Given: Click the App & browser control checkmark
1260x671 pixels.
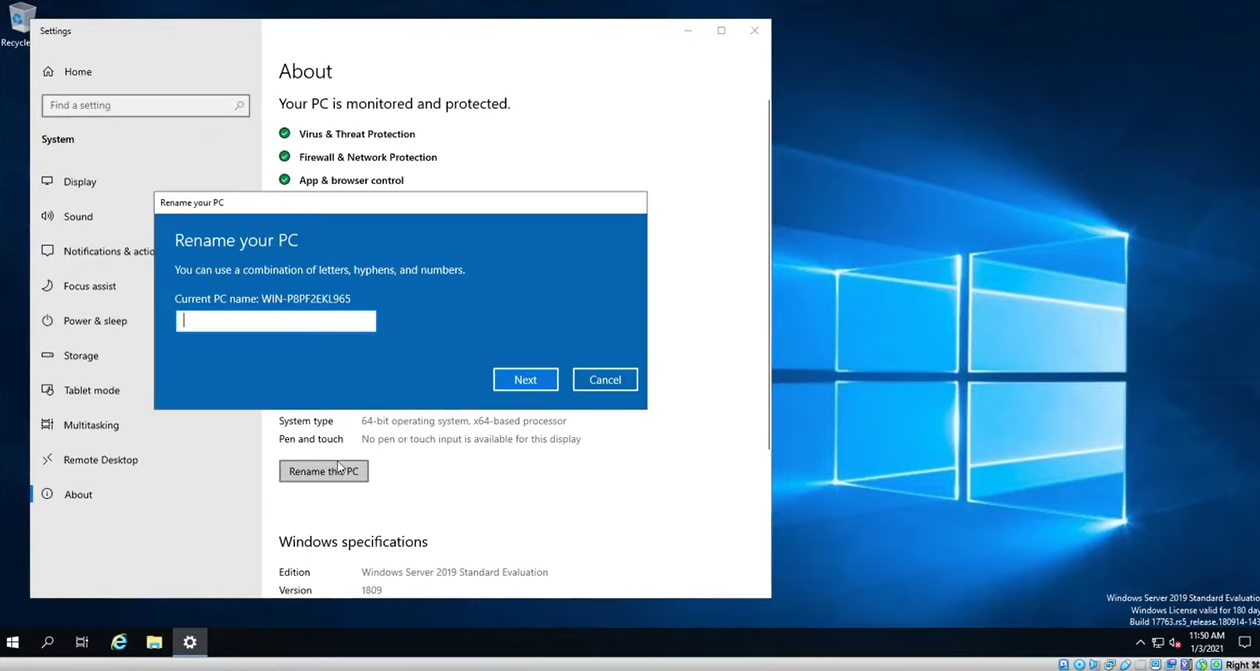Looking at the screenshot, I should (285, 180).
